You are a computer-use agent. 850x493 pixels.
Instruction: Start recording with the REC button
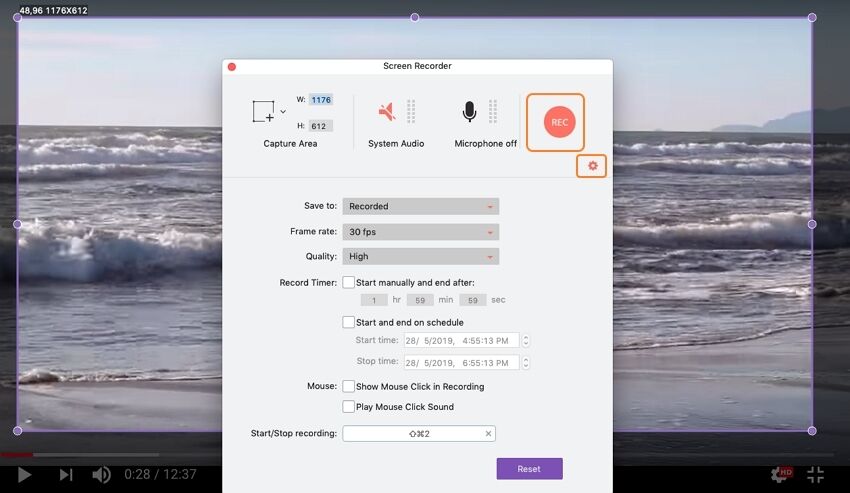pos(559,122)
